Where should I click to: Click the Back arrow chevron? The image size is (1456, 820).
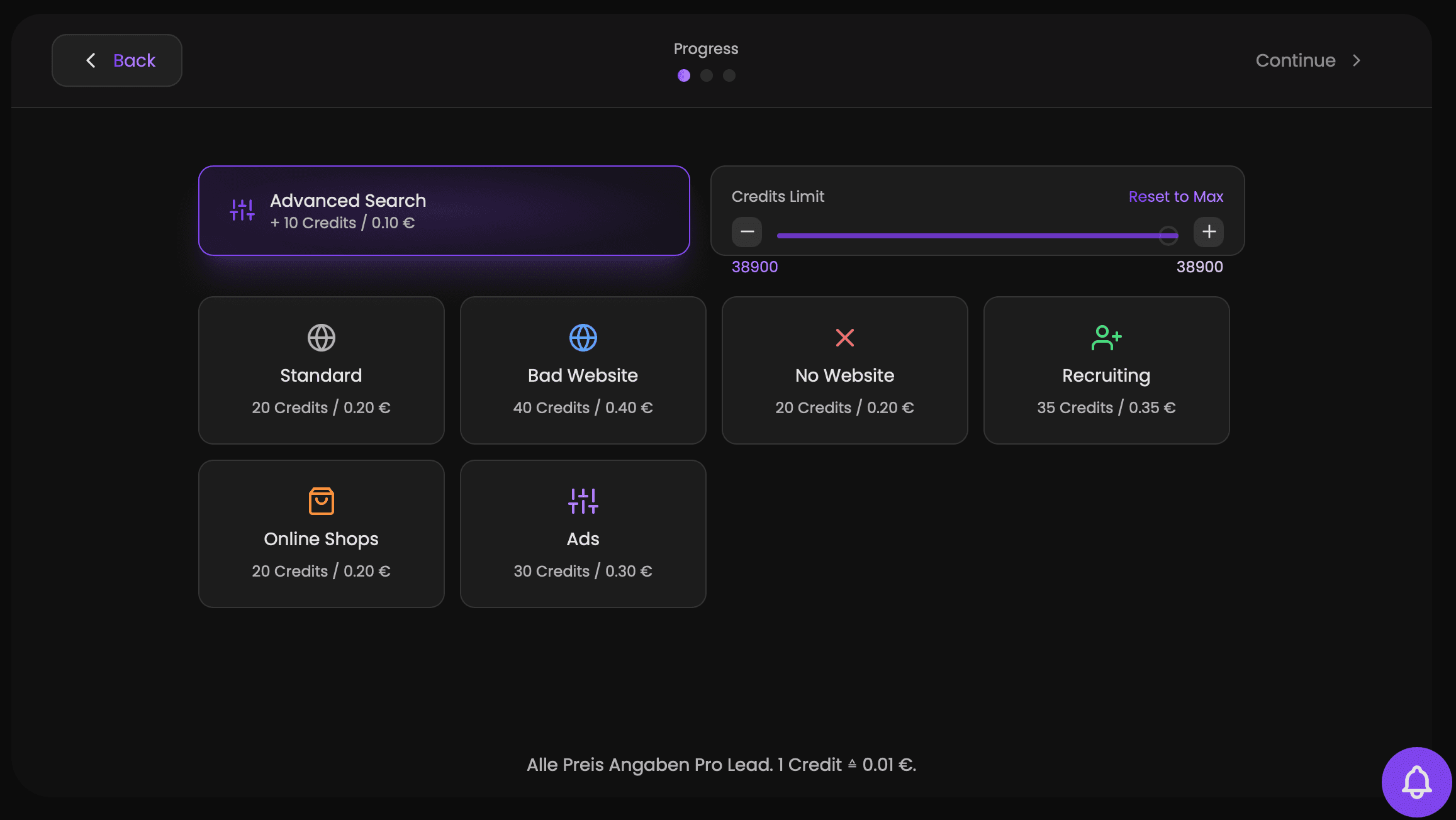click(91, 60)
